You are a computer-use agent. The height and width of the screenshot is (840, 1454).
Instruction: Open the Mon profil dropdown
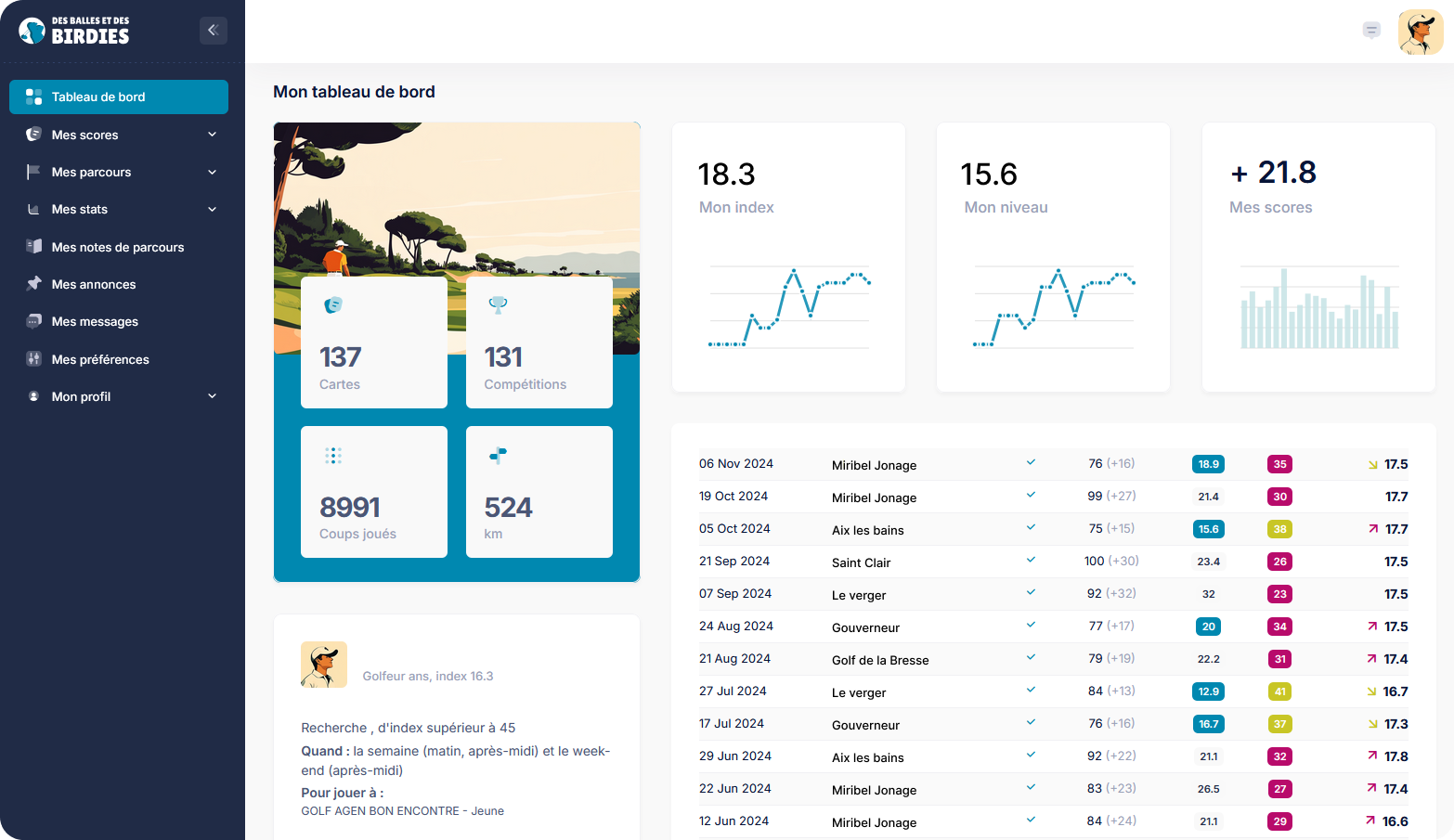click(x=214, y=396)
